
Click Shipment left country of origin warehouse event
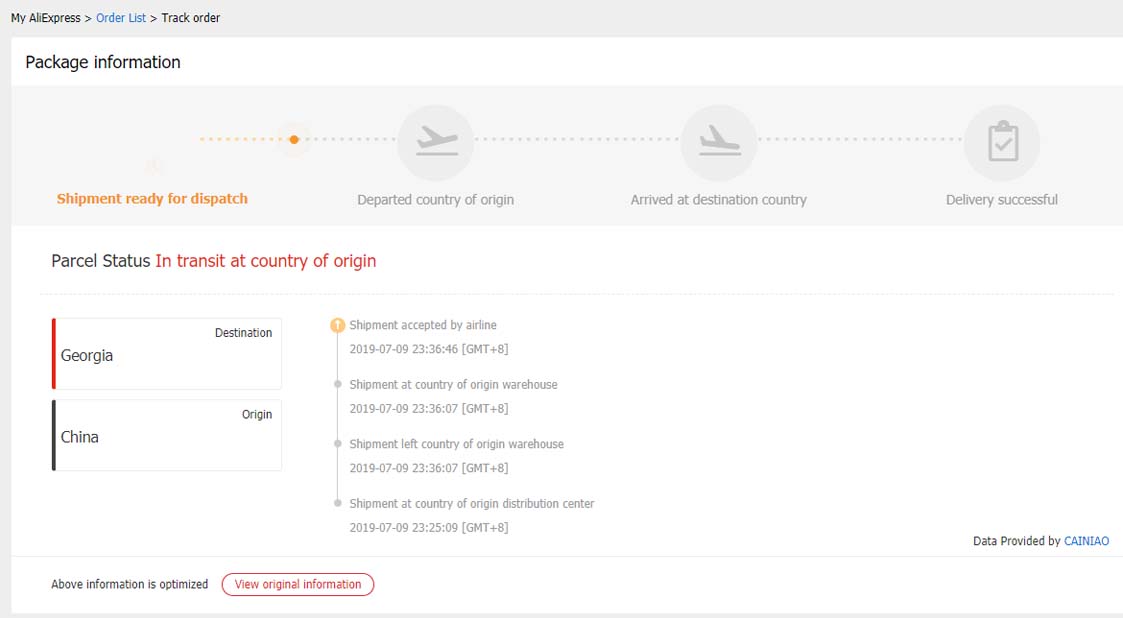[x=456, y=444]
